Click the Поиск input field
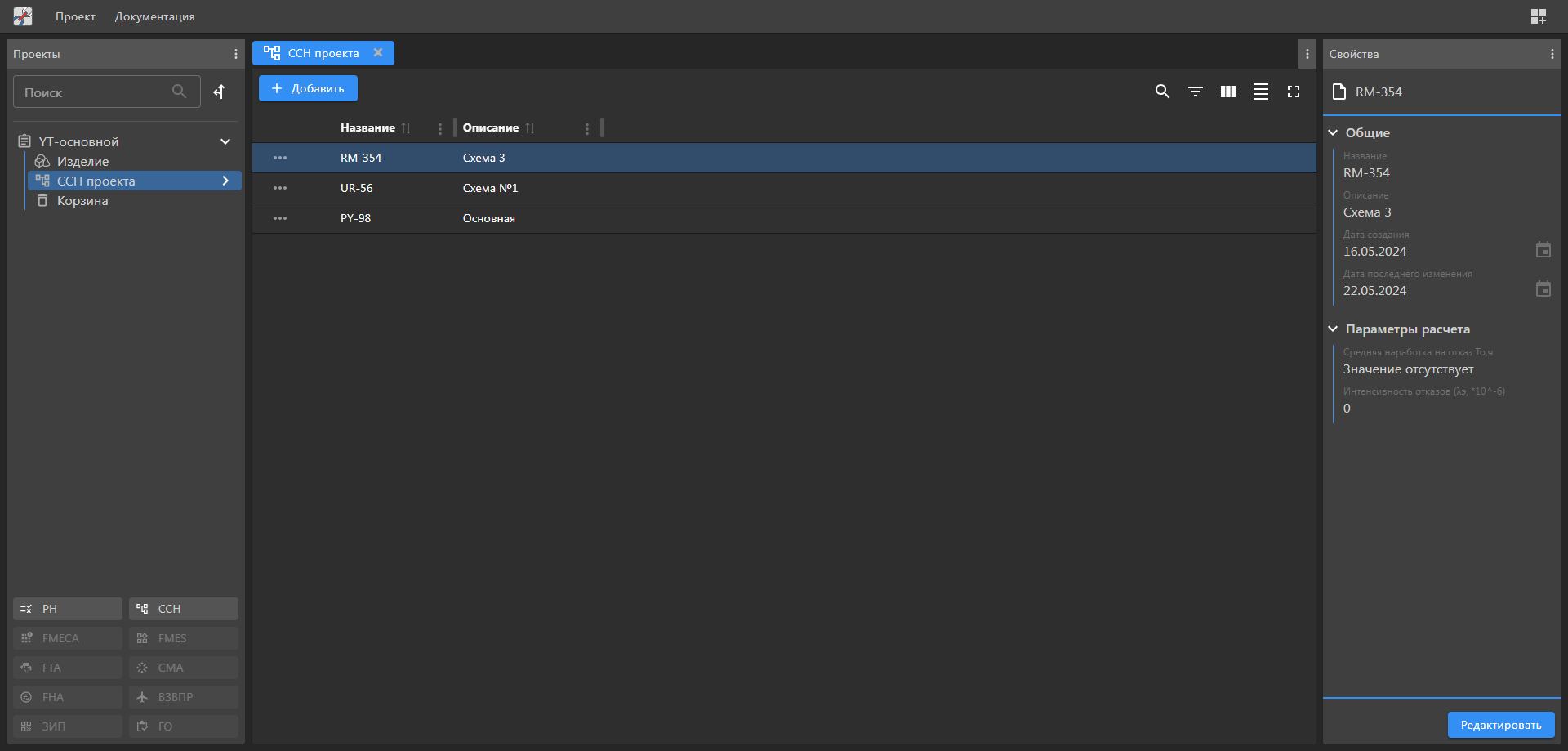Viewport: 1568px width, 751px height. point(94,92)
